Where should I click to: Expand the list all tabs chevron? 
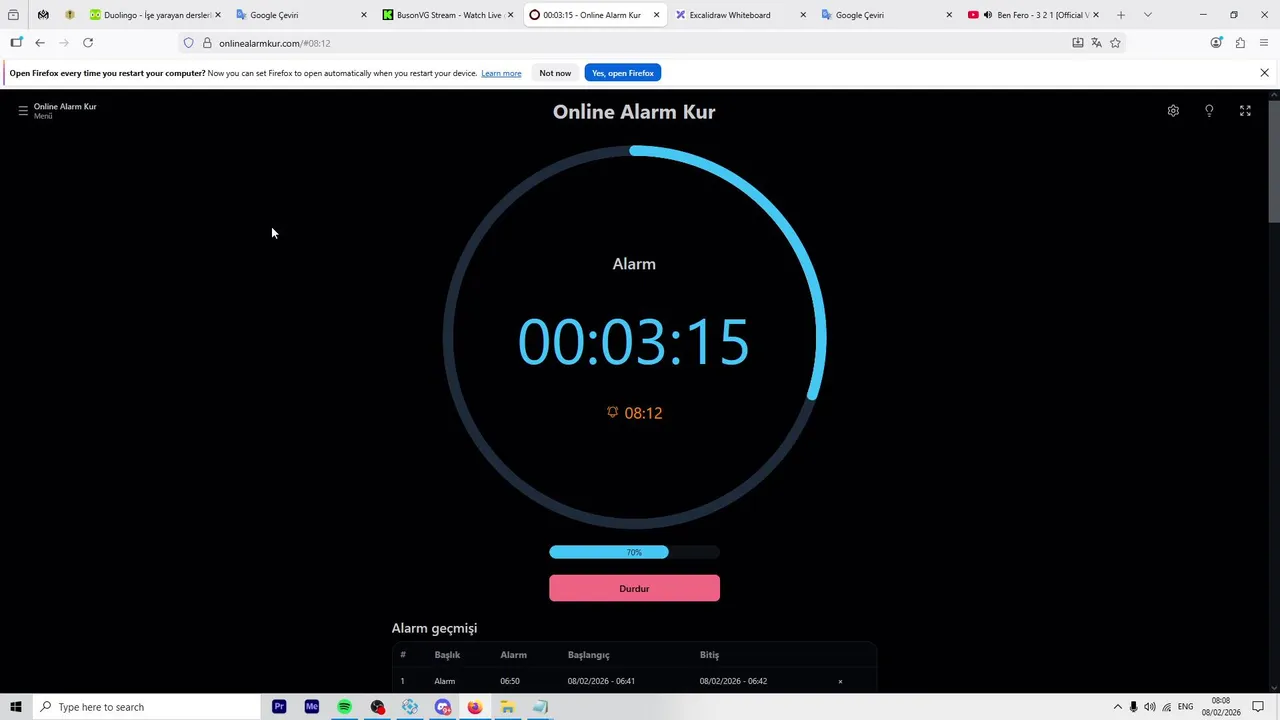coord(1147,15)
